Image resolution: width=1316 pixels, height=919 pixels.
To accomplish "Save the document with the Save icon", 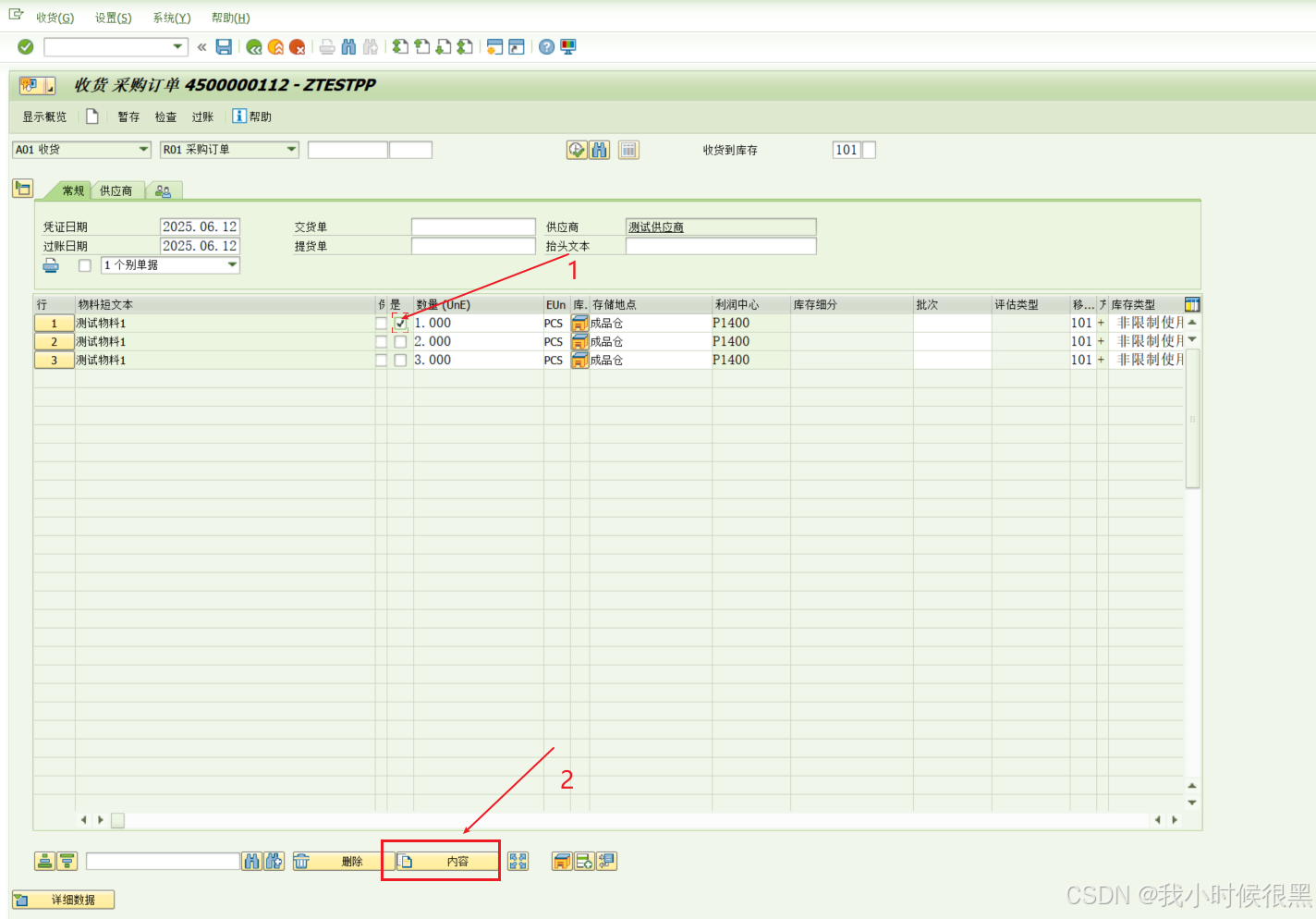I will point(224,46).
